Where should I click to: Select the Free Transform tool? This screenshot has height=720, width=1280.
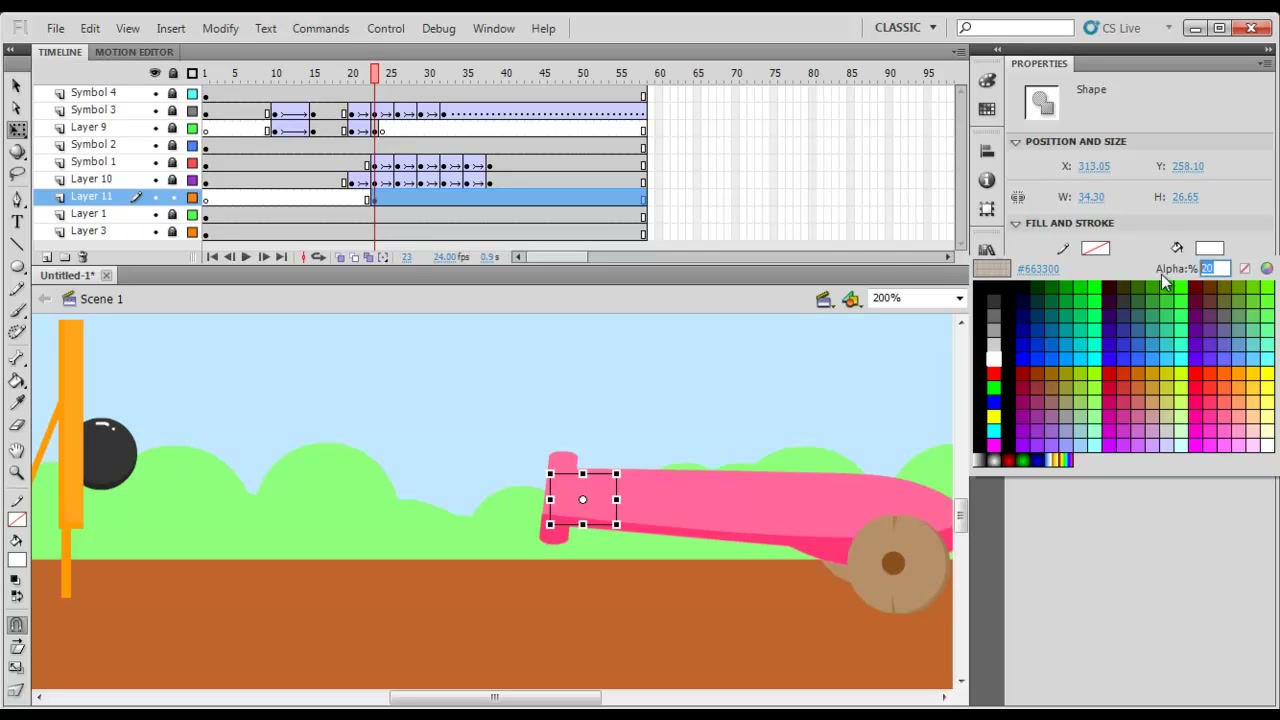17,130
